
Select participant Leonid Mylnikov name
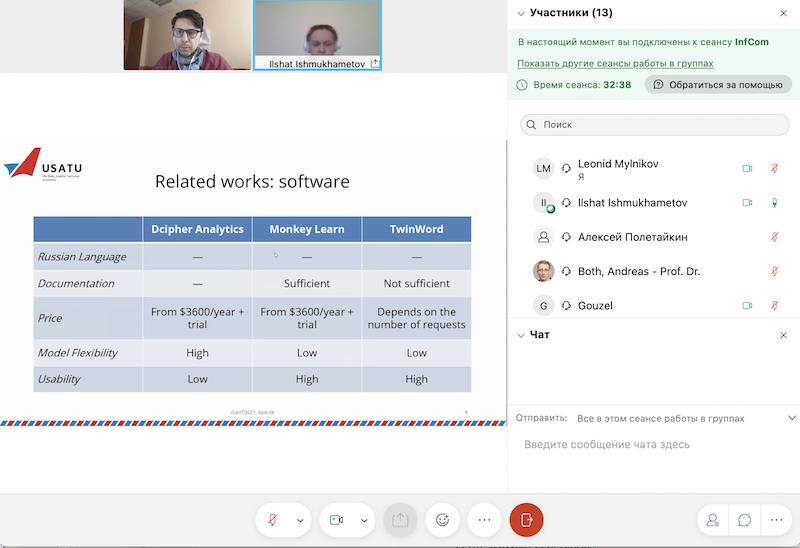click(618, 164)
